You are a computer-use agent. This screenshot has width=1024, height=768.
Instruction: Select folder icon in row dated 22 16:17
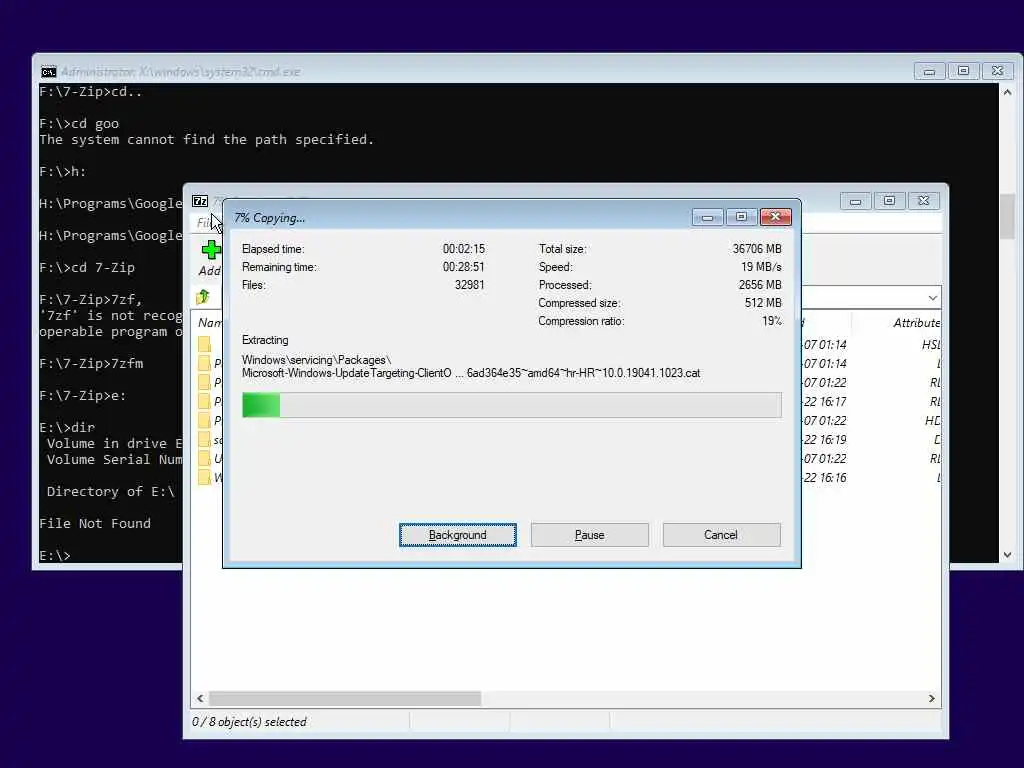point(204,401)
